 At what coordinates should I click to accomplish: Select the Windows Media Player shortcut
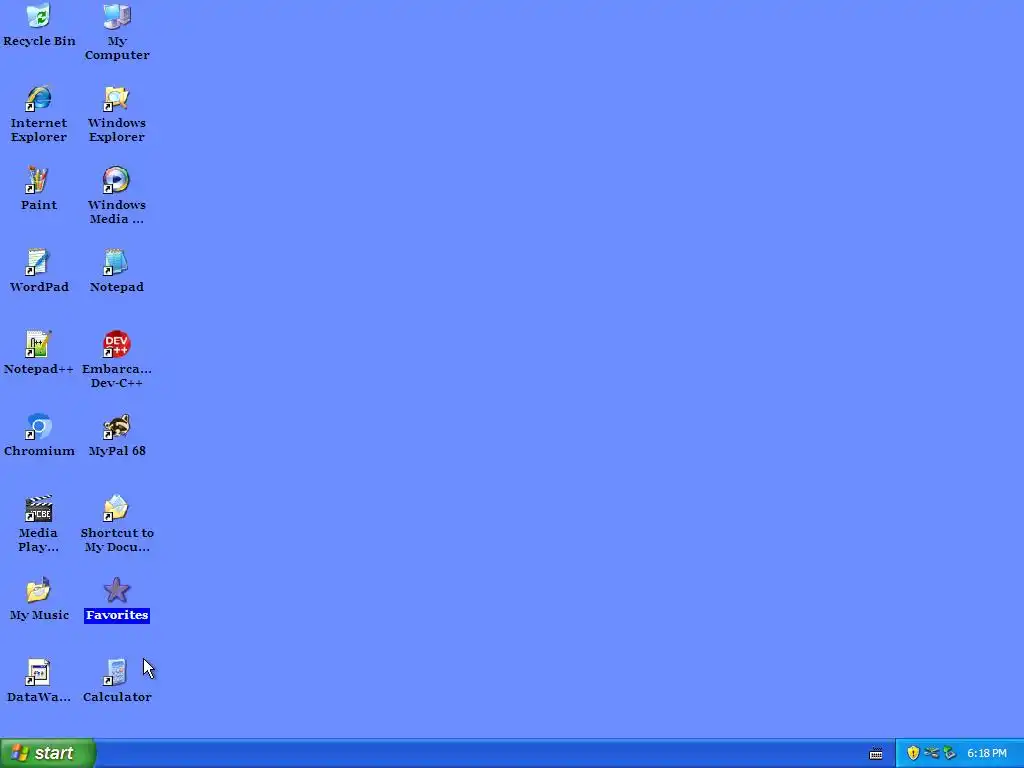click(116, 180)
